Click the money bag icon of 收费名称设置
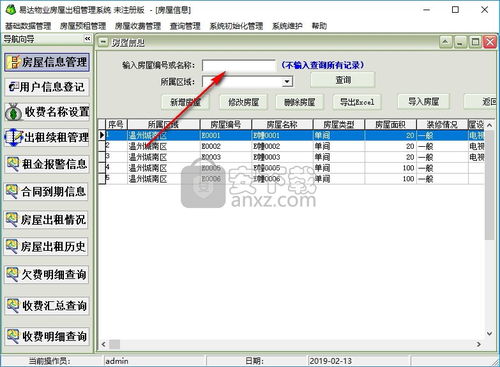 coord(14,112)
